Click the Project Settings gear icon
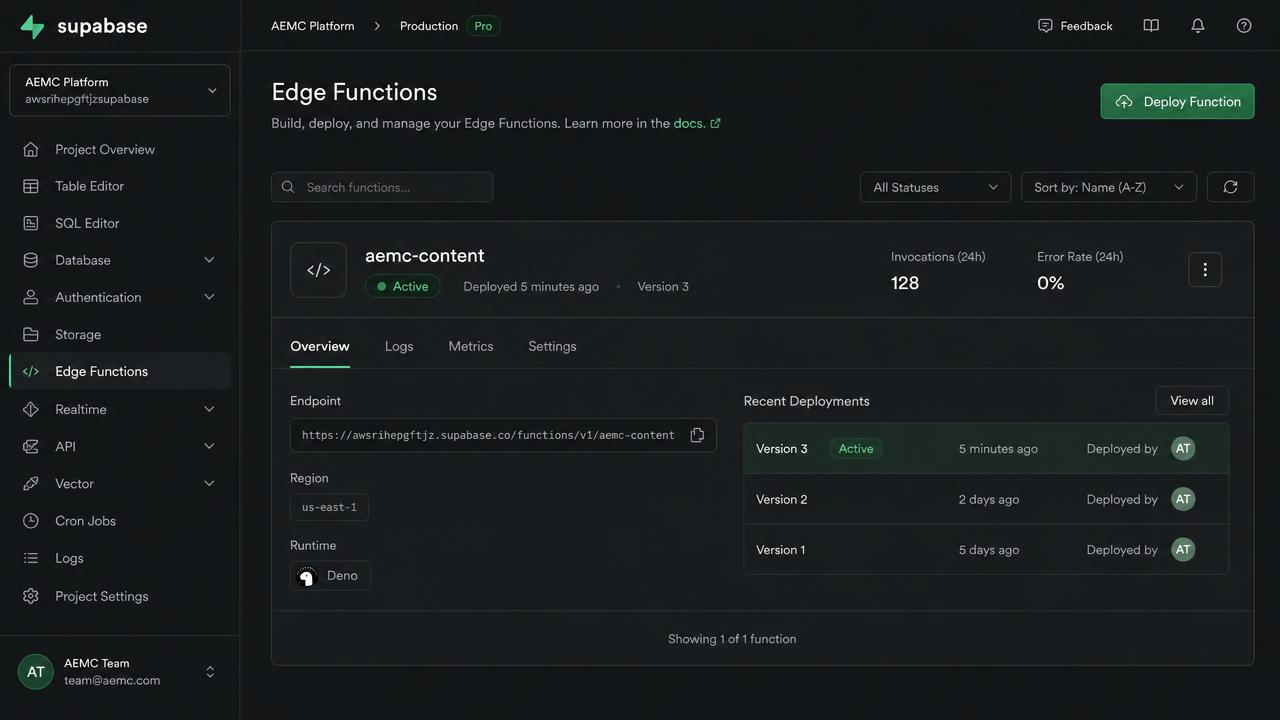The image size is (1280, 720). (31, 596)
